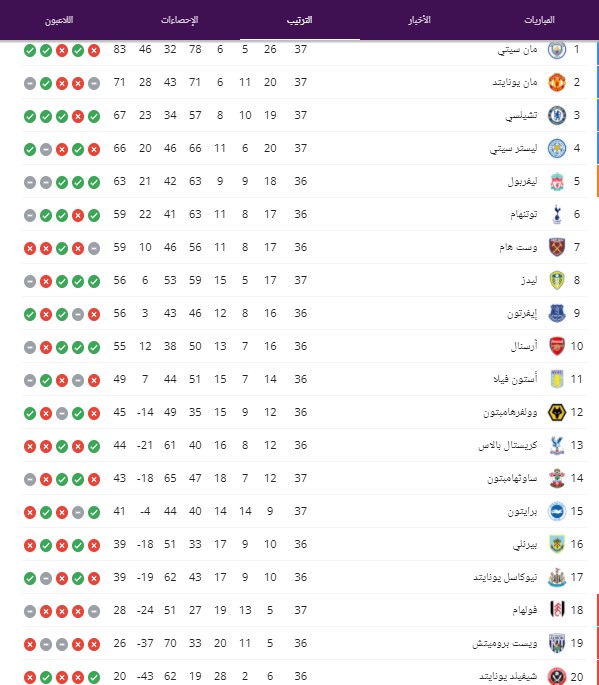599x685 pixels.
Task: Click the first form circle in the Chelsea row
Action: point(94,117)
